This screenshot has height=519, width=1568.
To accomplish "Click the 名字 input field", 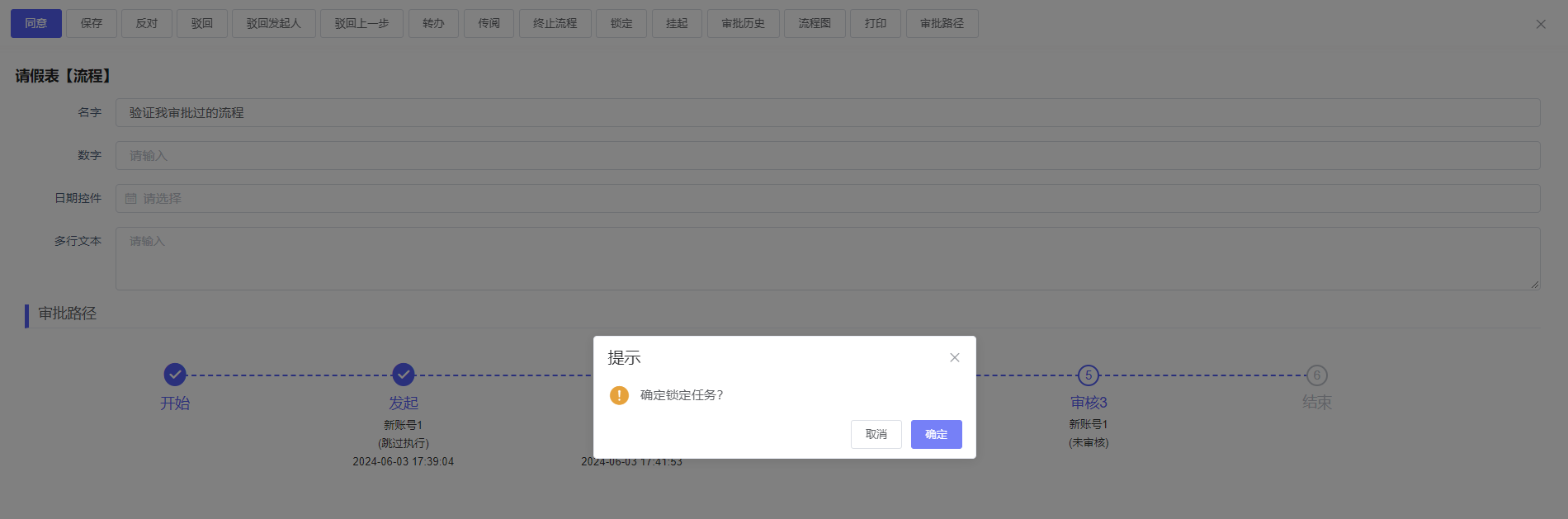I will tap(827, 113).
